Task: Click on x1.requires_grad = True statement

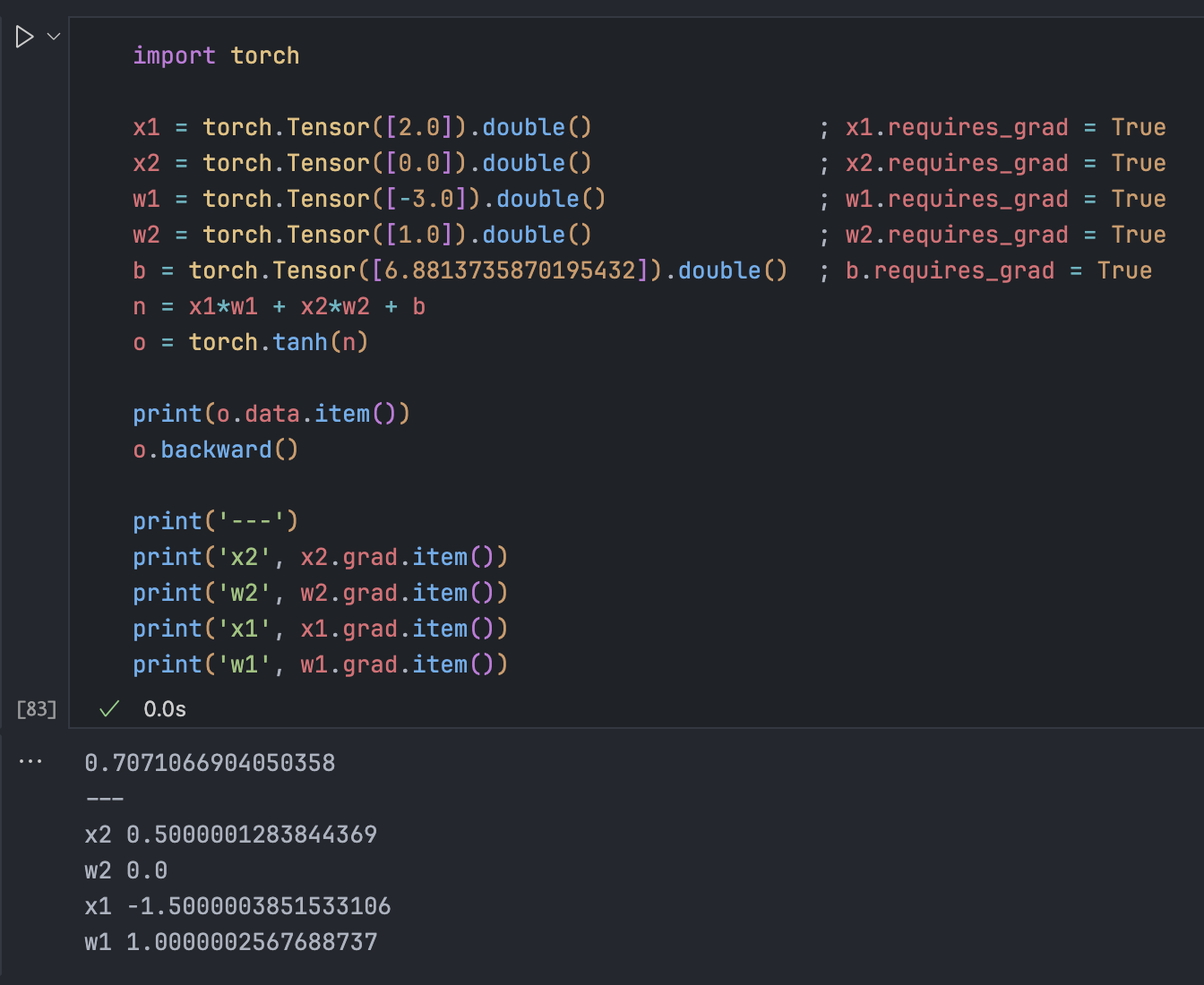Action: [x=1005, y=127]
